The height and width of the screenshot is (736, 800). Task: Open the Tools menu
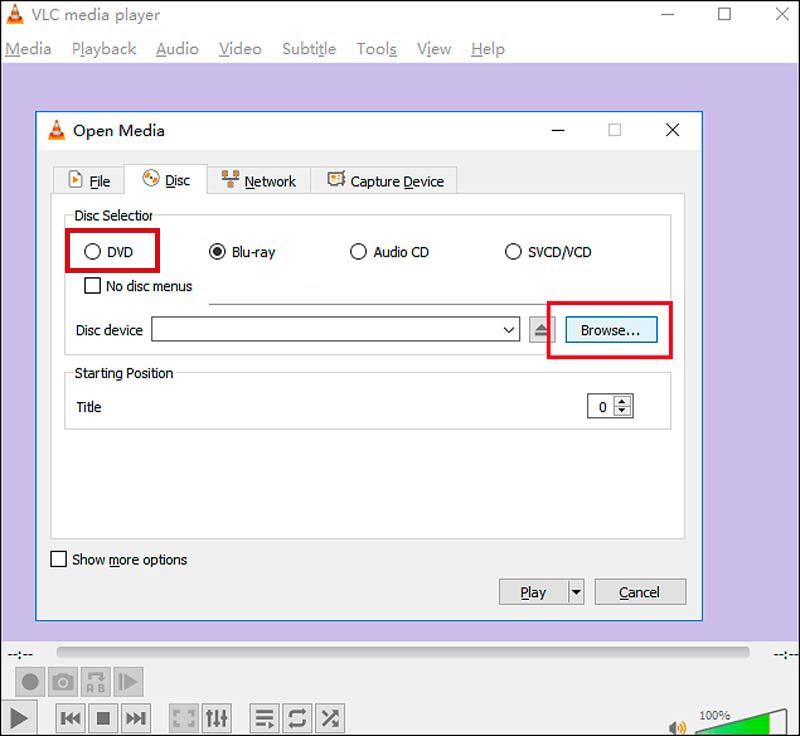point(376,48)
